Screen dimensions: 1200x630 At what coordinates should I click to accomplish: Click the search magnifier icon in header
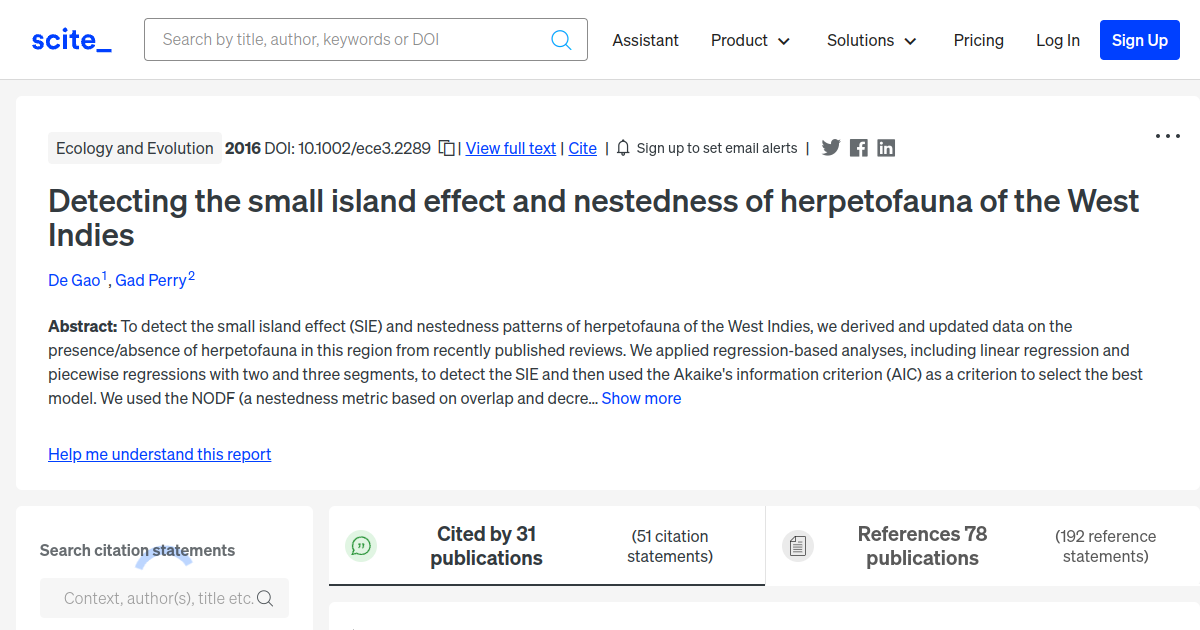click(x=561, y=40)
